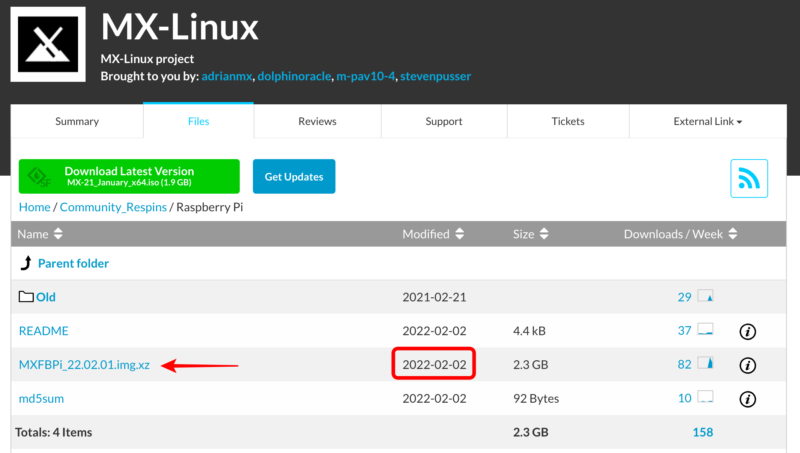This screenshot has height=453, width=800.
Task: Click the Old folder icon
Action: coord(26,296)
